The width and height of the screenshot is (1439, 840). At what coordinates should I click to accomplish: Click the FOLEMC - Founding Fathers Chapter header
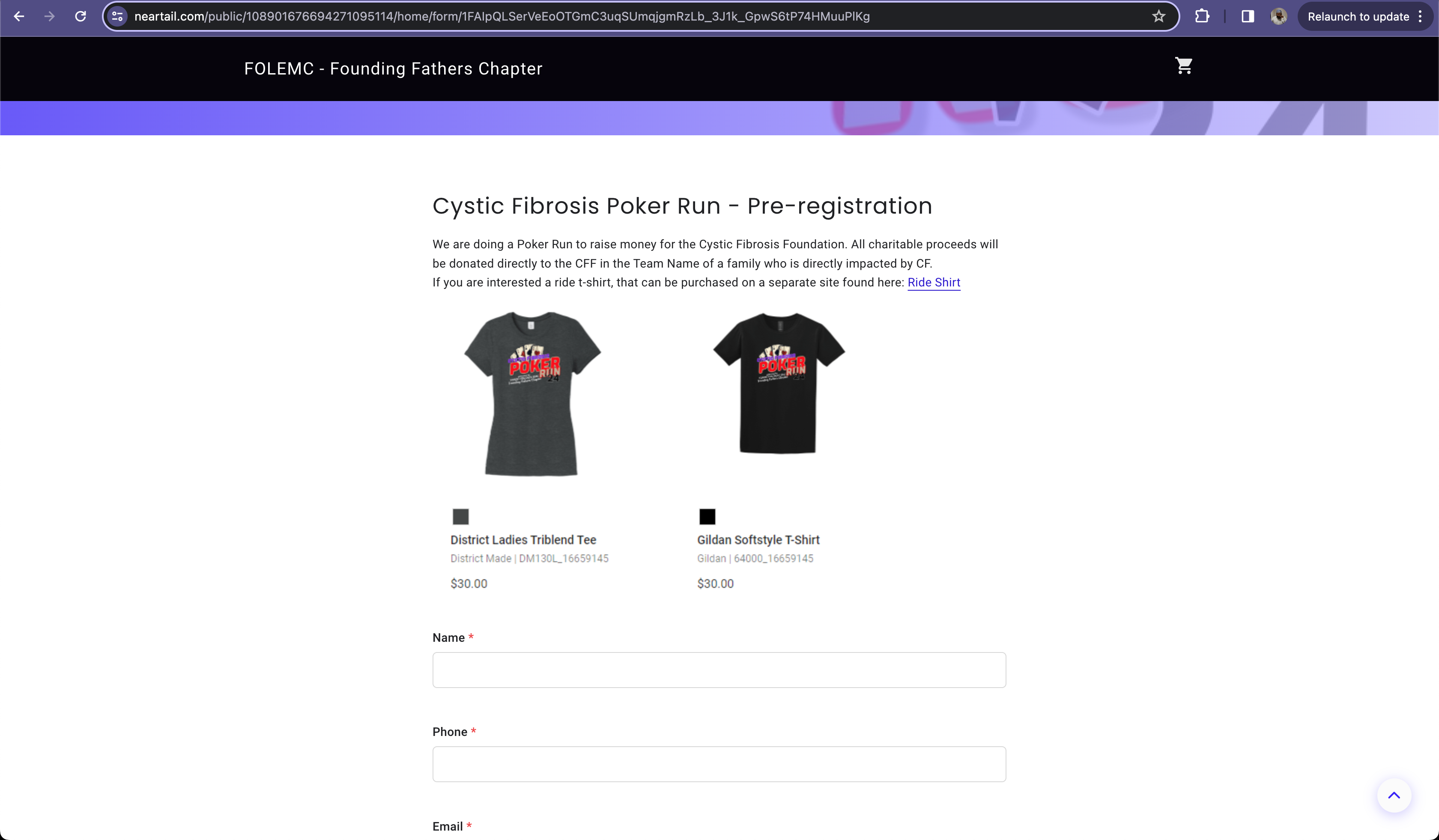click(393, 69)
